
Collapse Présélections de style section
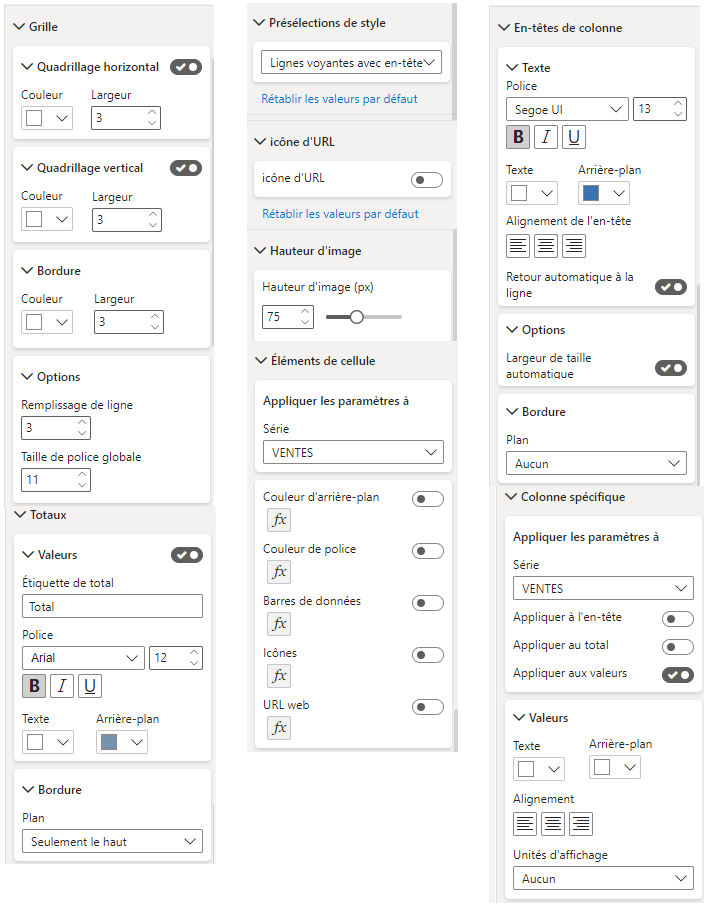[x=260, y=22]
